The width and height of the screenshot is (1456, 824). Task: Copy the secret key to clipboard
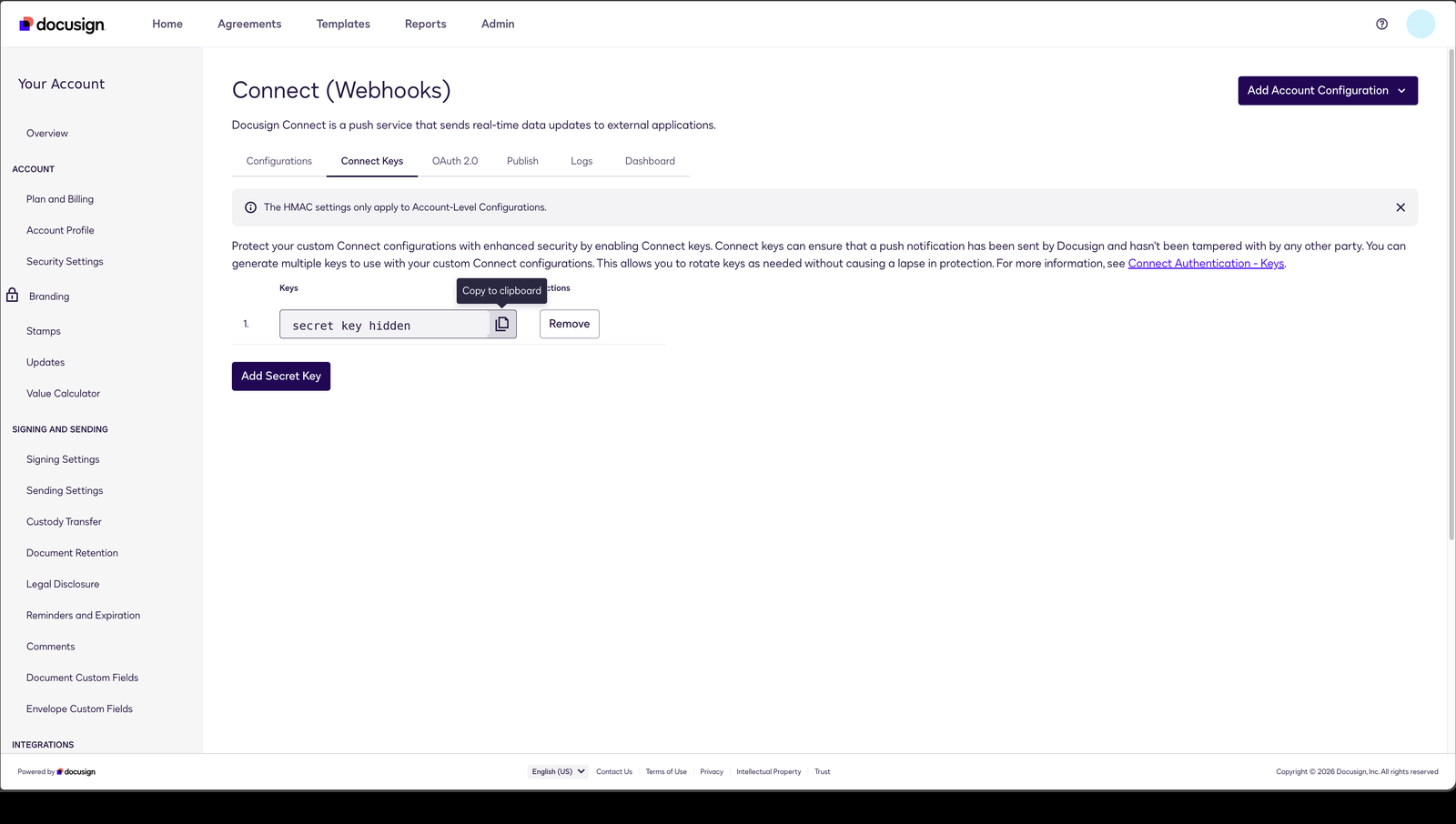coord(502,324)
